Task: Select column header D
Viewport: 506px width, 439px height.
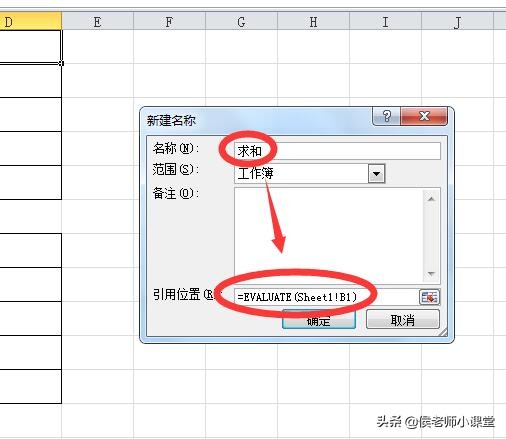Action: tap(31, 22)
